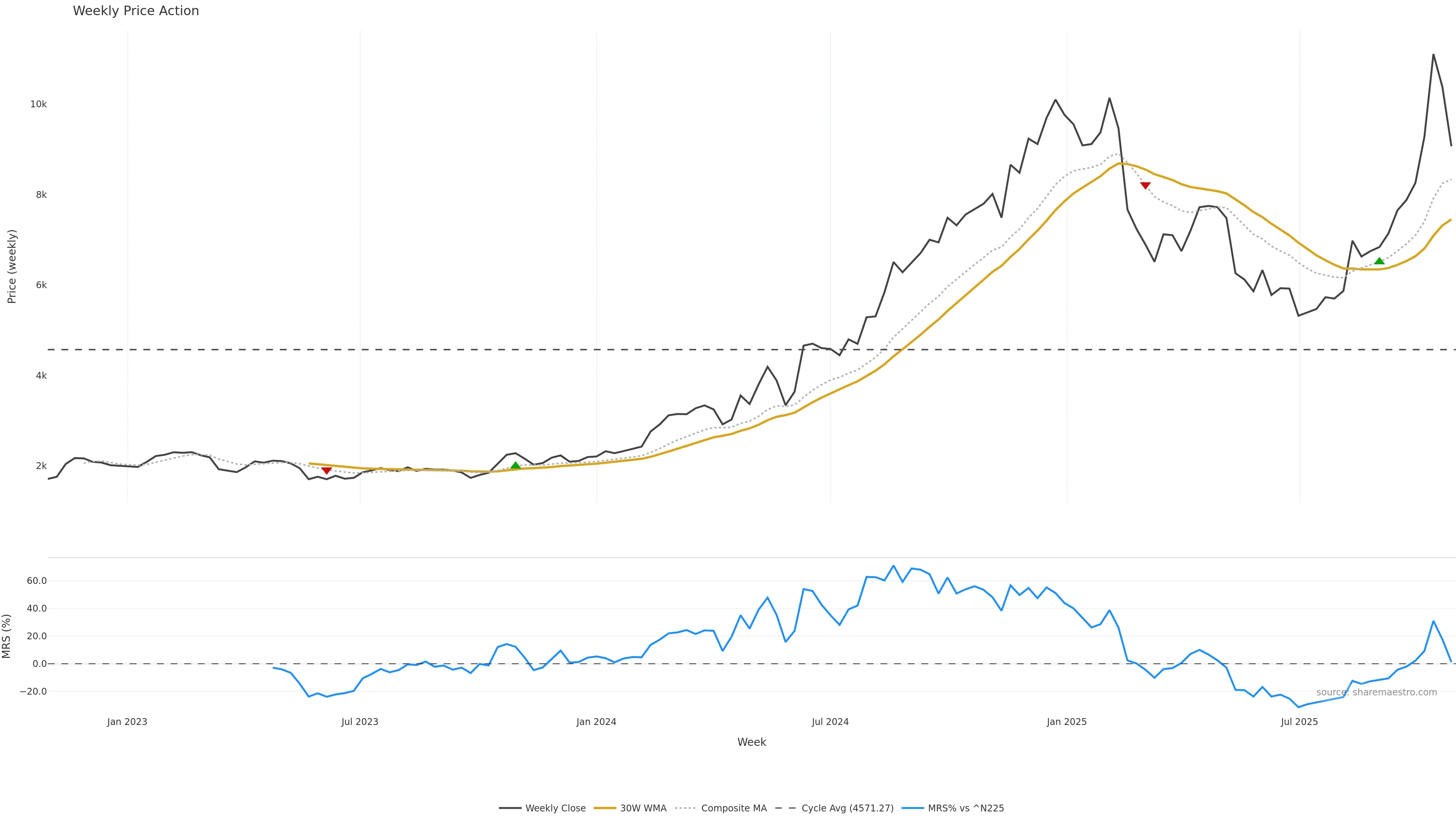Toggle Cycle Avg (4571.27) legend label
The height and width of the screenshot is (819, 1456).
(x=847, y=808)
